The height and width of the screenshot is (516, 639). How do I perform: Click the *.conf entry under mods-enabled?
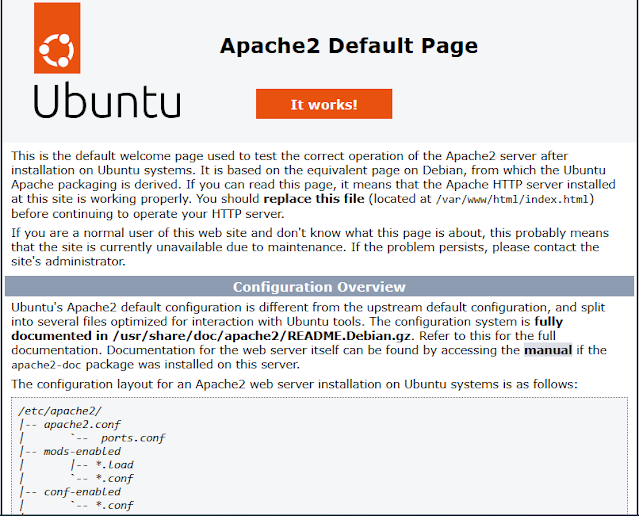pos(115,478)
